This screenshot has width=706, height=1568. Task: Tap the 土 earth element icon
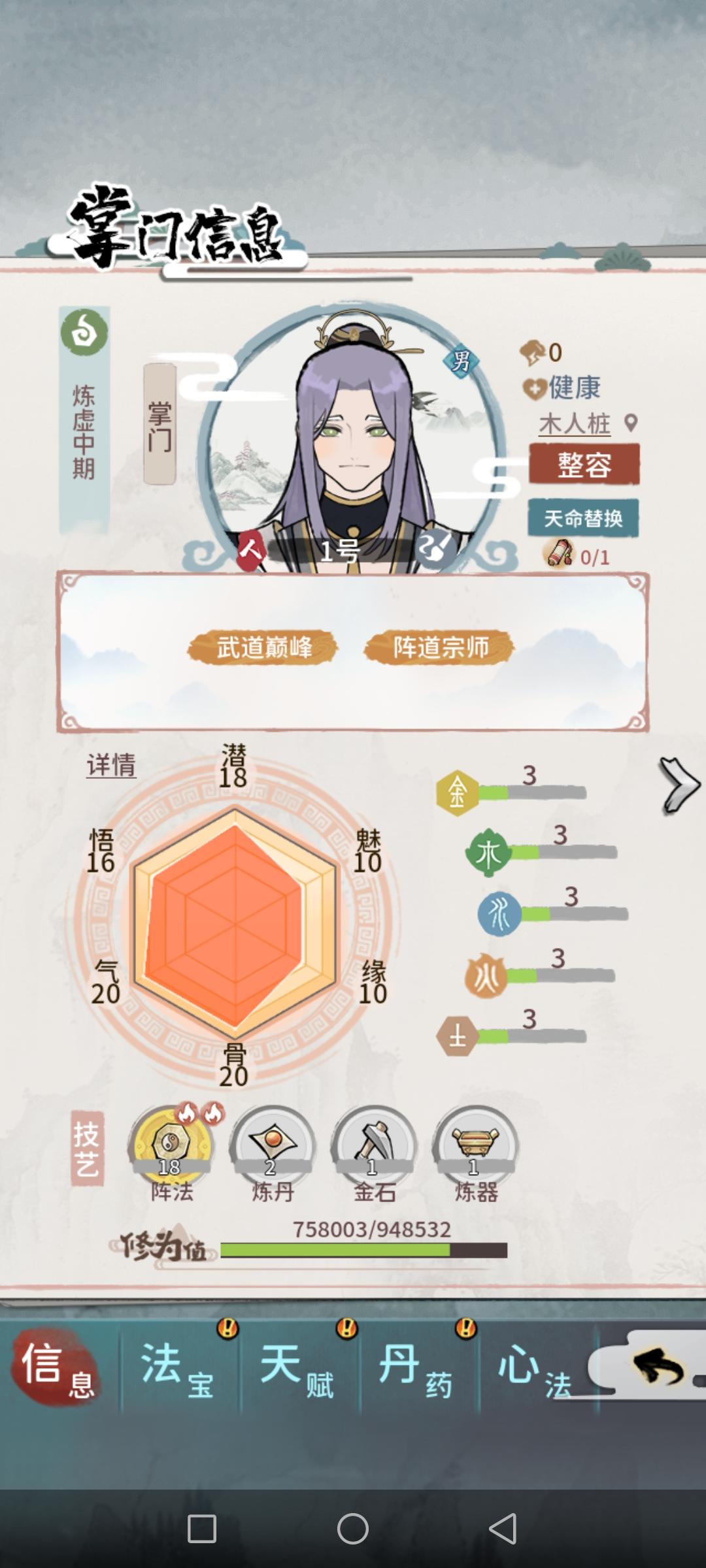click(x=457, y=1036)
